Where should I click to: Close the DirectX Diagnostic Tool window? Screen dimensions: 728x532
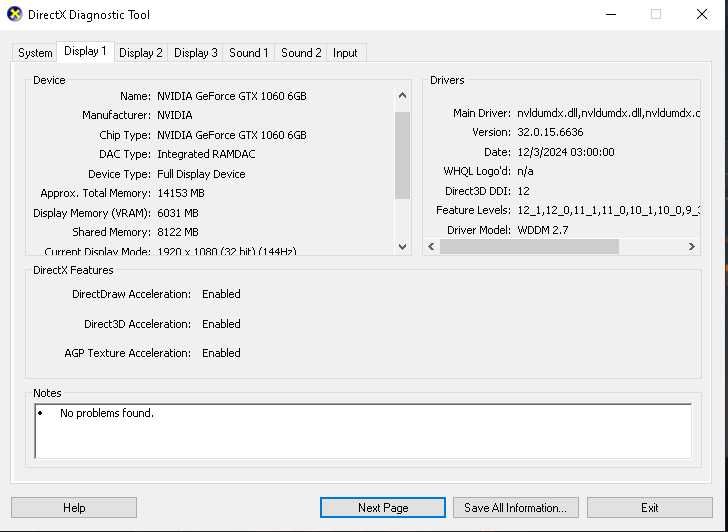point(702,14)
